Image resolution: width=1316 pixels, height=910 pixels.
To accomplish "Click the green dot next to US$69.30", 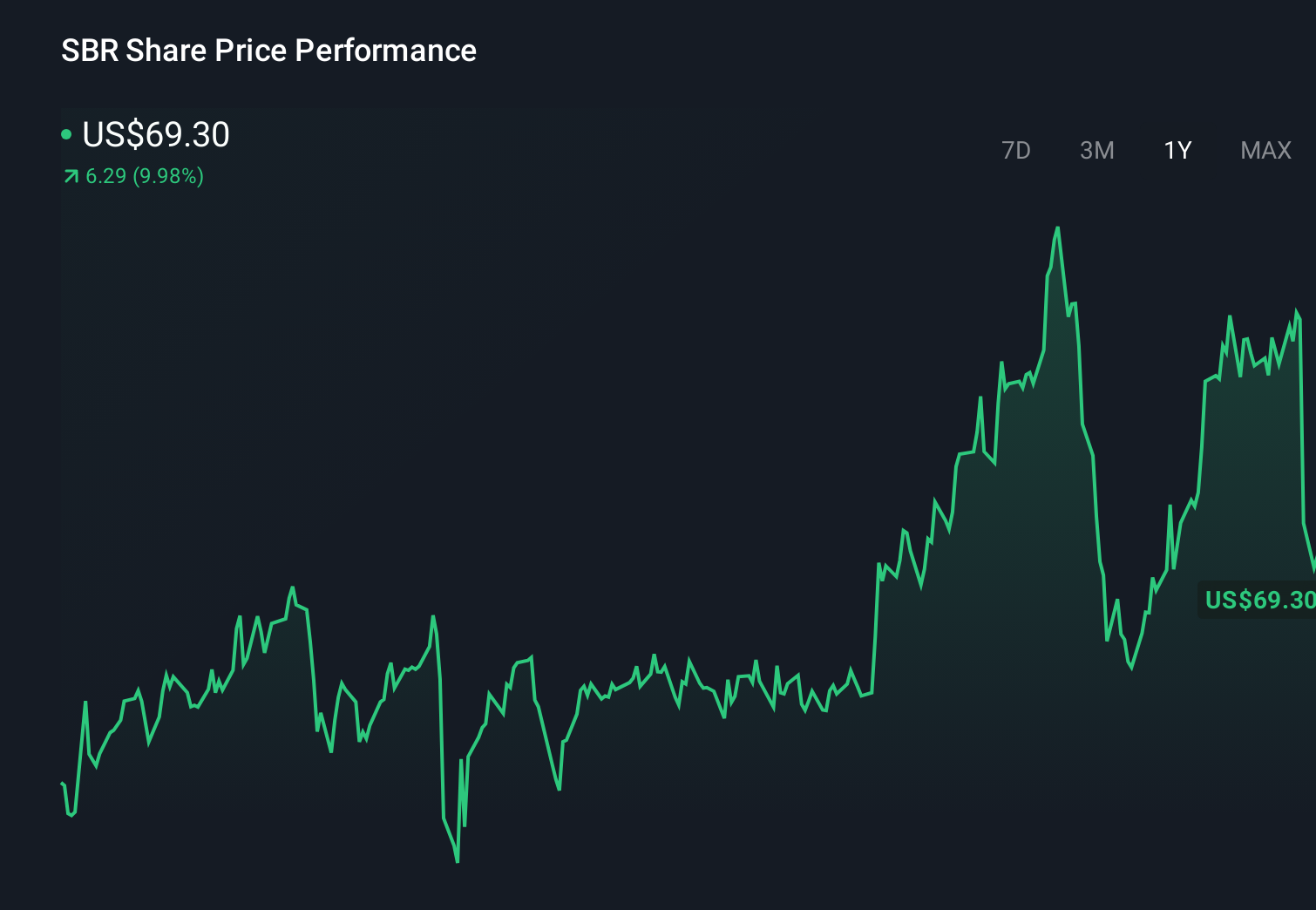I will tap(67, 134).
